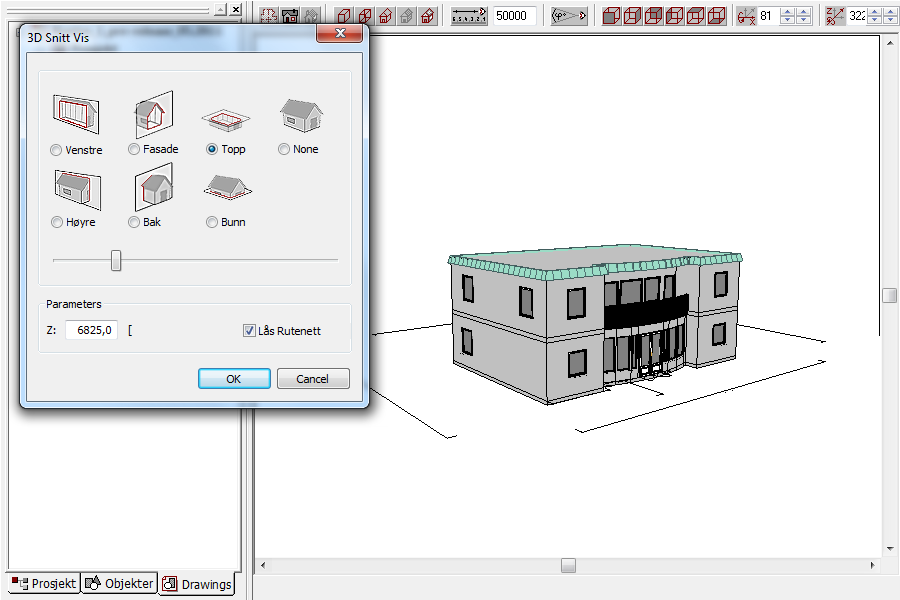
Task: Click the scroll-left arrow of 3D view
Action: 263,566
